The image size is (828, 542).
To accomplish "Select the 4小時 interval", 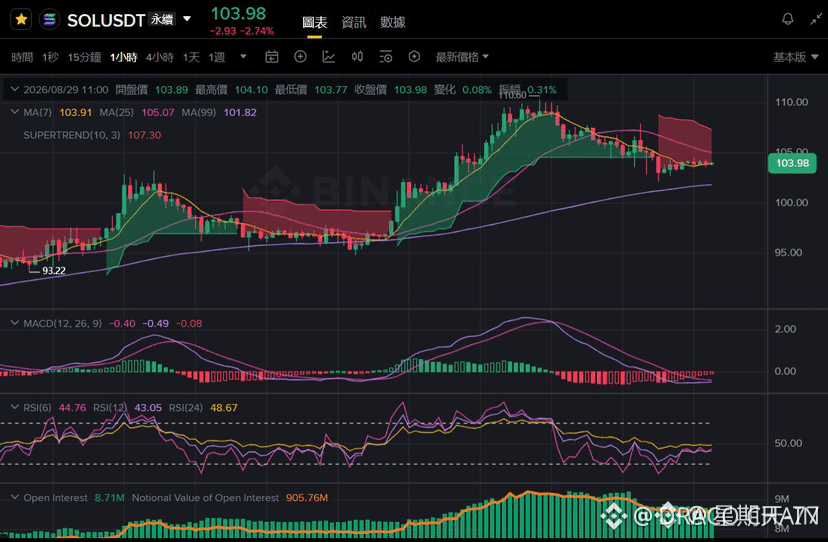I will tap(159, 57).
